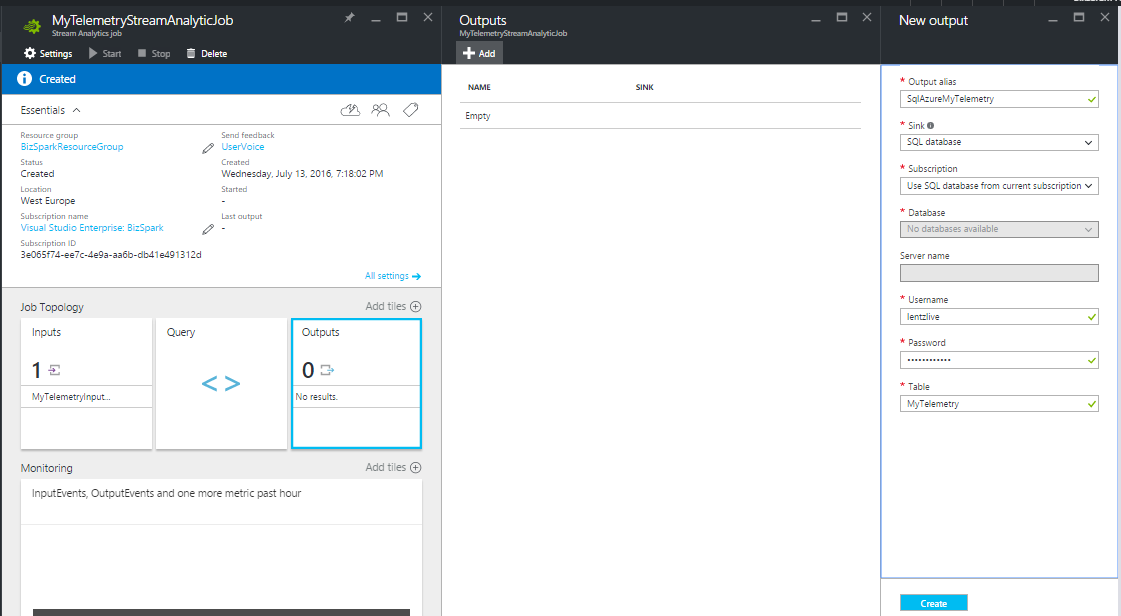Open the BizSparkResourceGroup link

click(x=72, y=147)
